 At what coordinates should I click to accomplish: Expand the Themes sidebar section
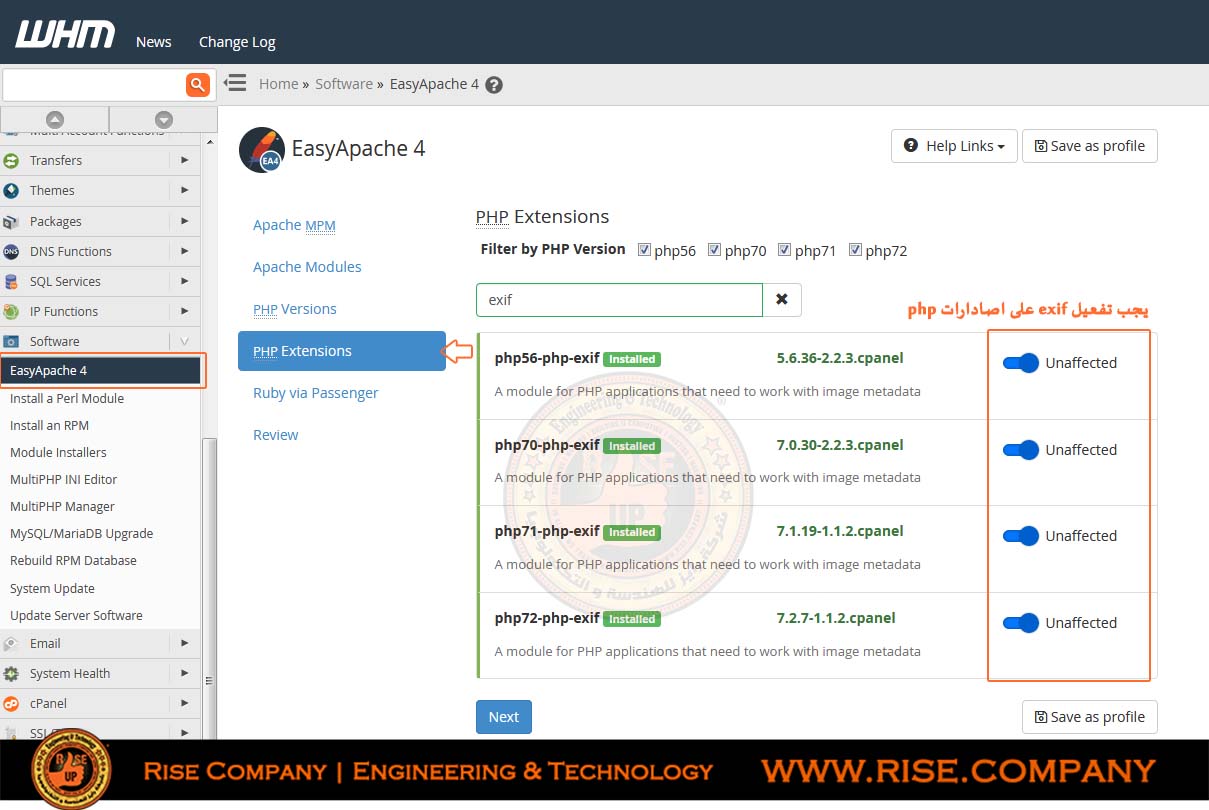click(x=185, y=190)
